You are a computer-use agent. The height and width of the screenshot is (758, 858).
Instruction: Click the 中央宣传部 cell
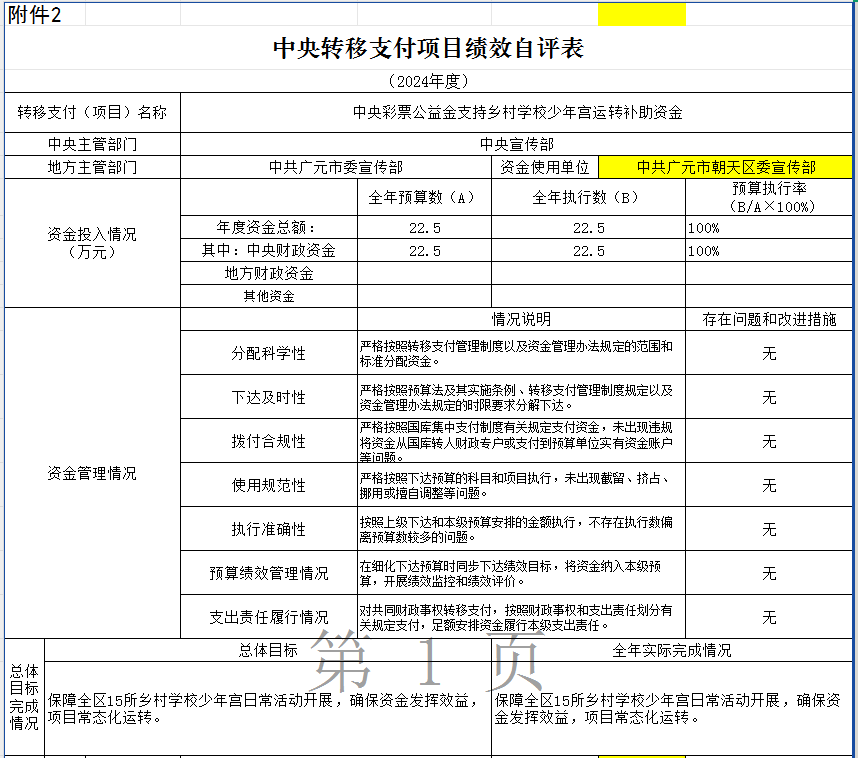[518, 144]
